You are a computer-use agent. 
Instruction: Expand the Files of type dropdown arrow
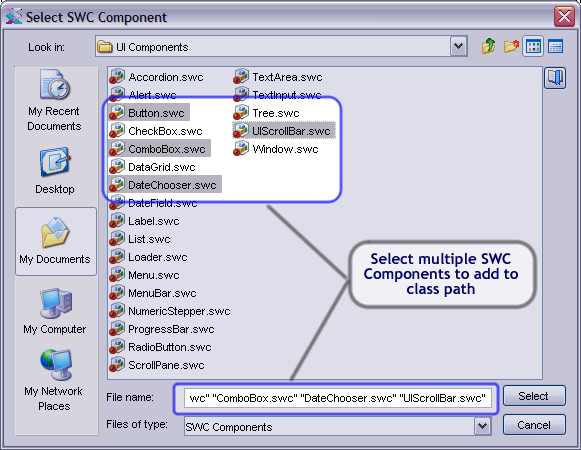482,426
